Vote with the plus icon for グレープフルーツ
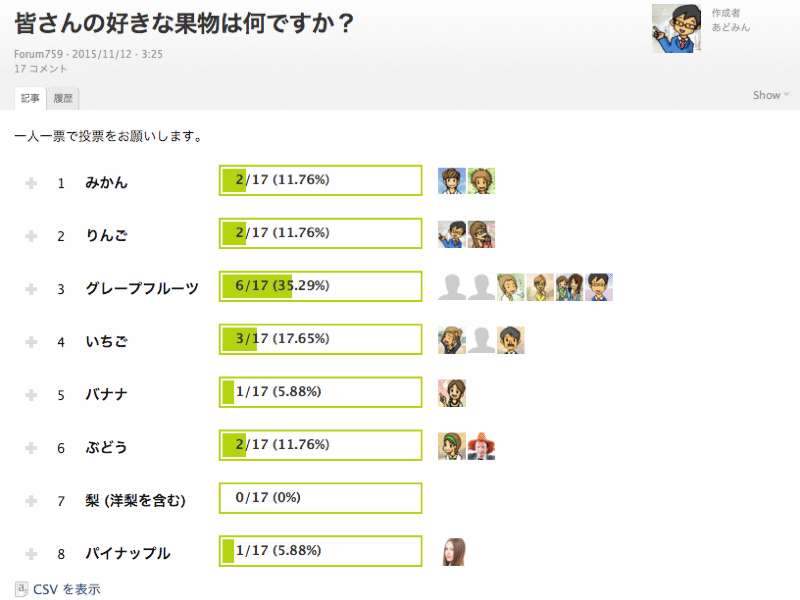This screenshot has height=600, width=800. (x=31, y=289)
